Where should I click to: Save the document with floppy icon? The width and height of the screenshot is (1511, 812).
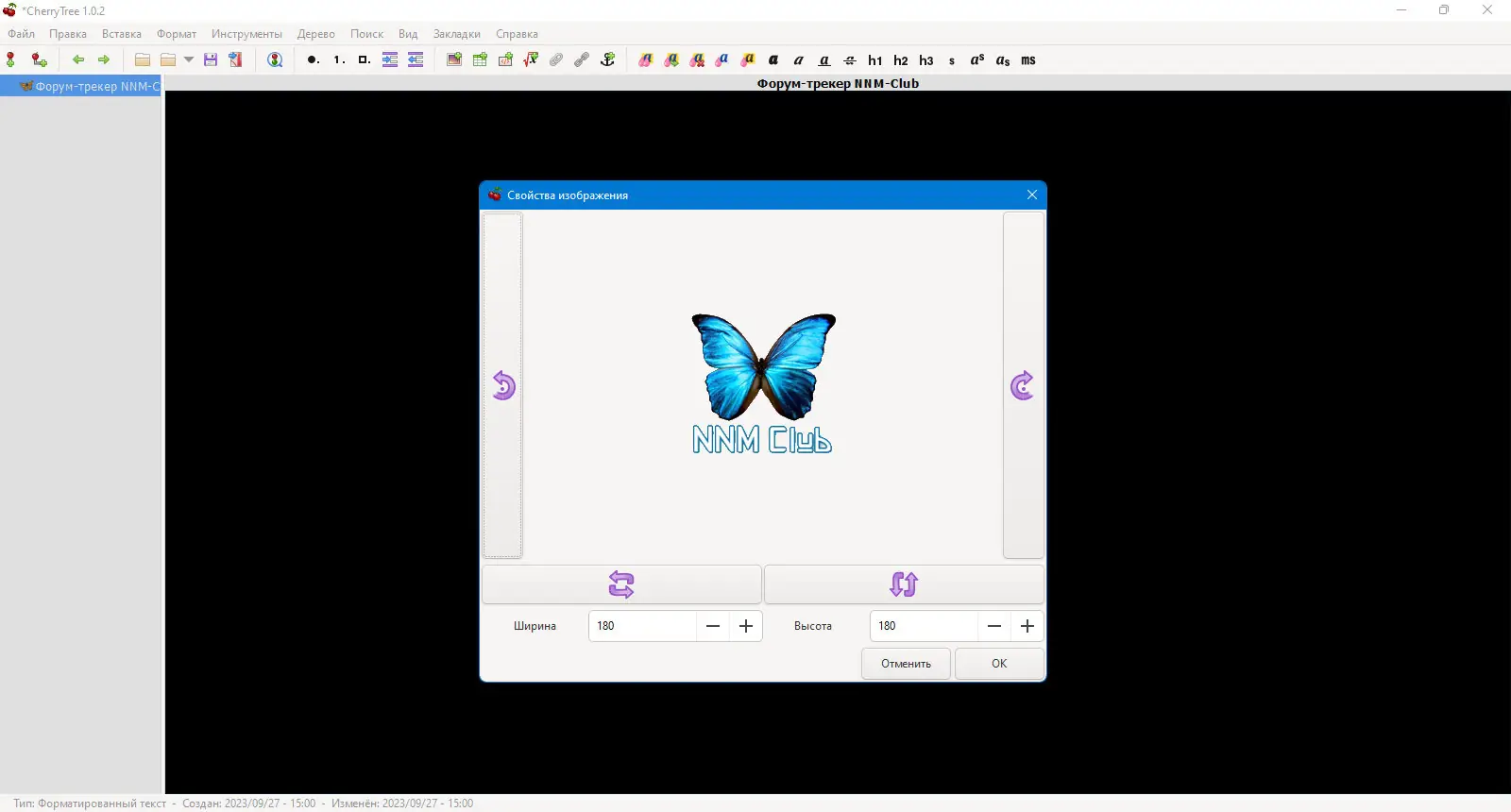coord(211,59)
